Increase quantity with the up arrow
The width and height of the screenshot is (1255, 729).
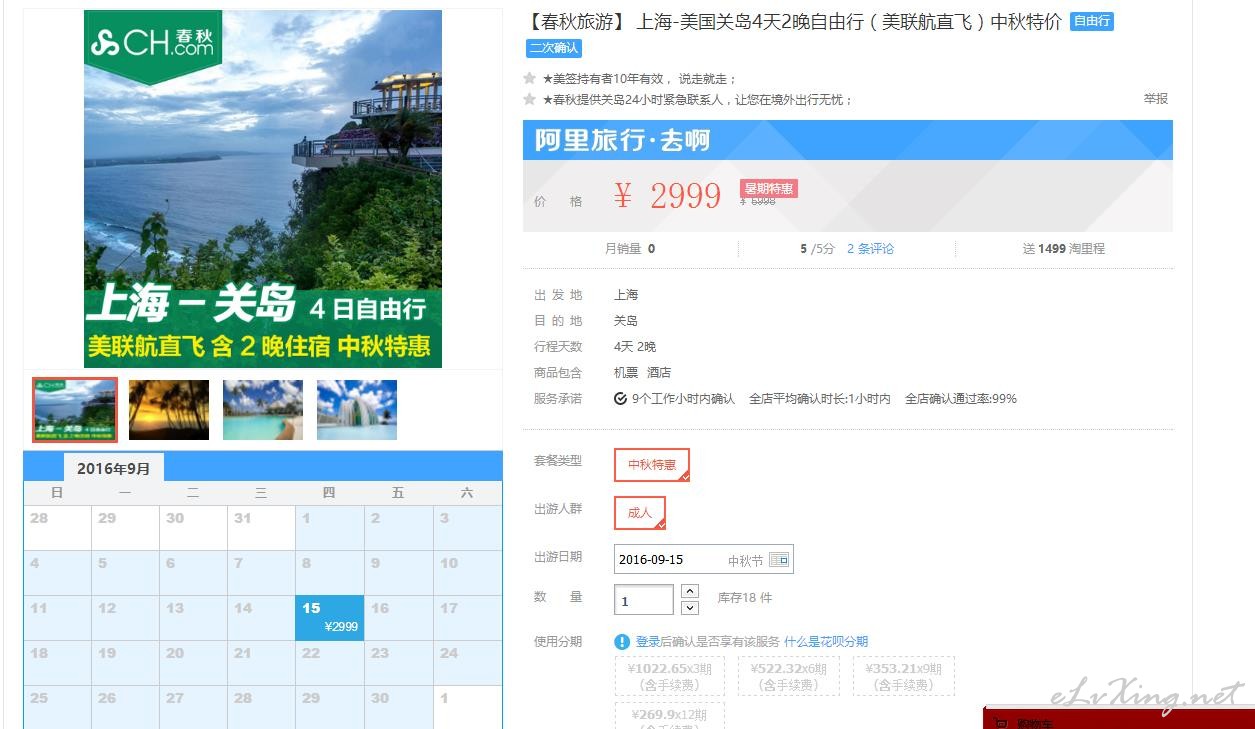point(690,591)
